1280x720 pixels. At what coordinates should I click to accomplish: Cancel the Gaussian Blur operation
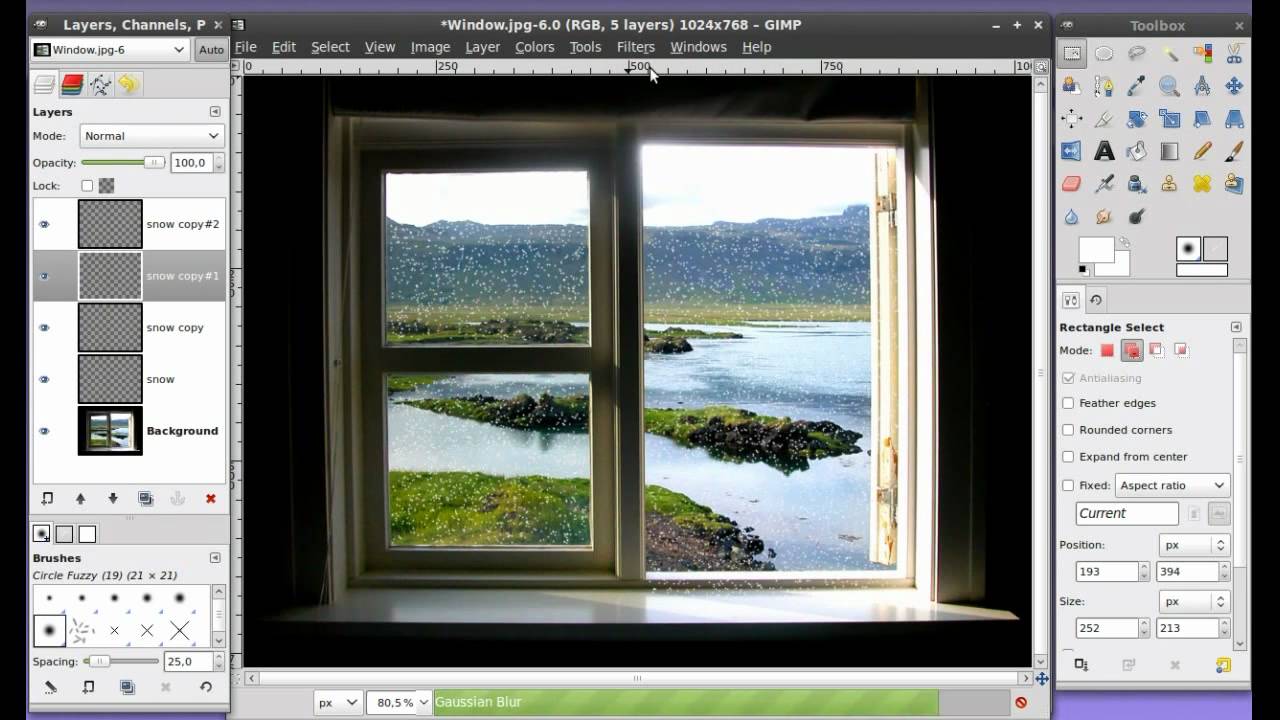pos(1020,702)
